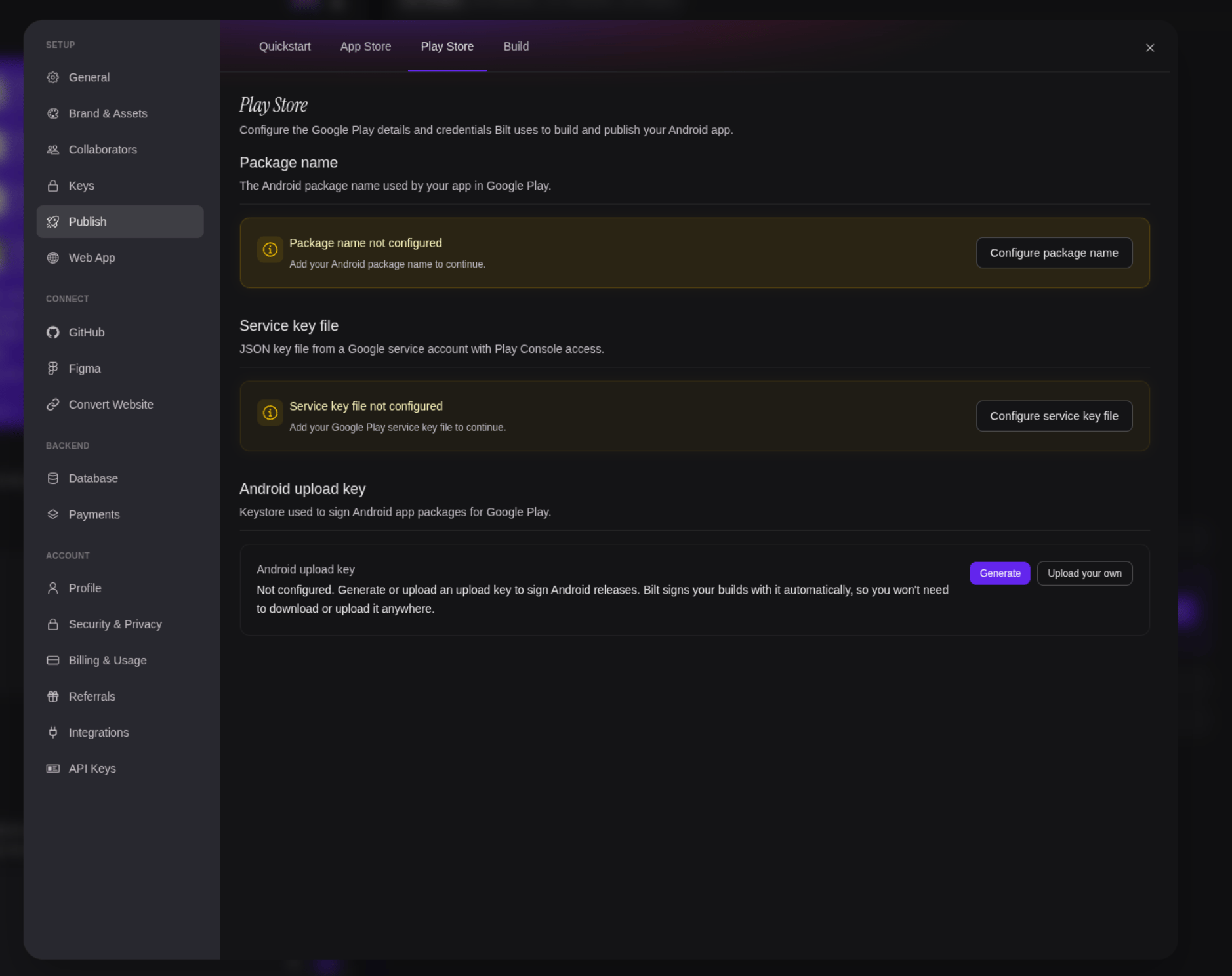Click the 'Package name not configured' text
Image resolution: width=1232 pixels, height=976 pixels.
(365, 243)
